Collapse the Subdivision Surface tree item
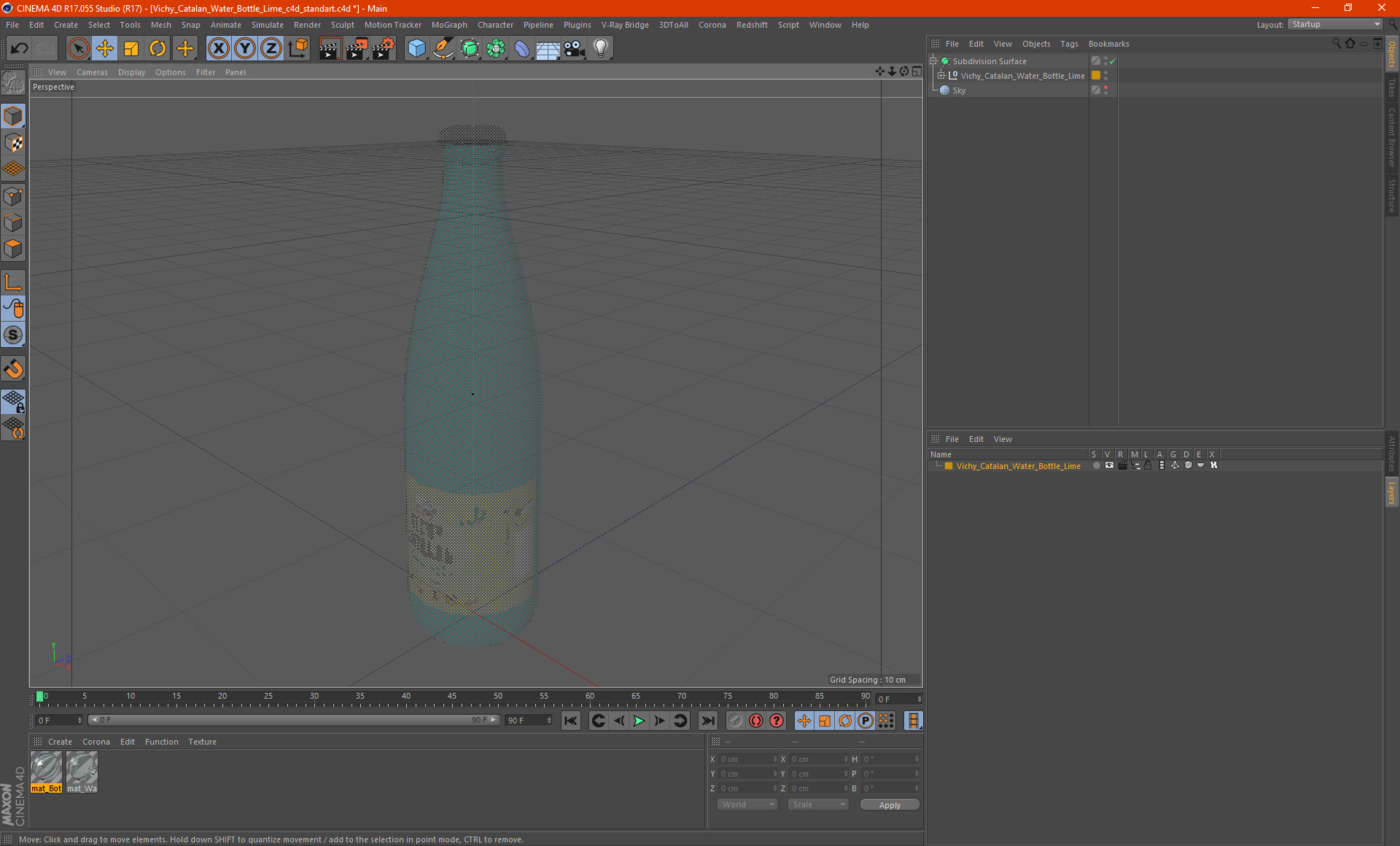Image resolution: width=1400 pixels, height=846 pixels. [x=933, y=61]
